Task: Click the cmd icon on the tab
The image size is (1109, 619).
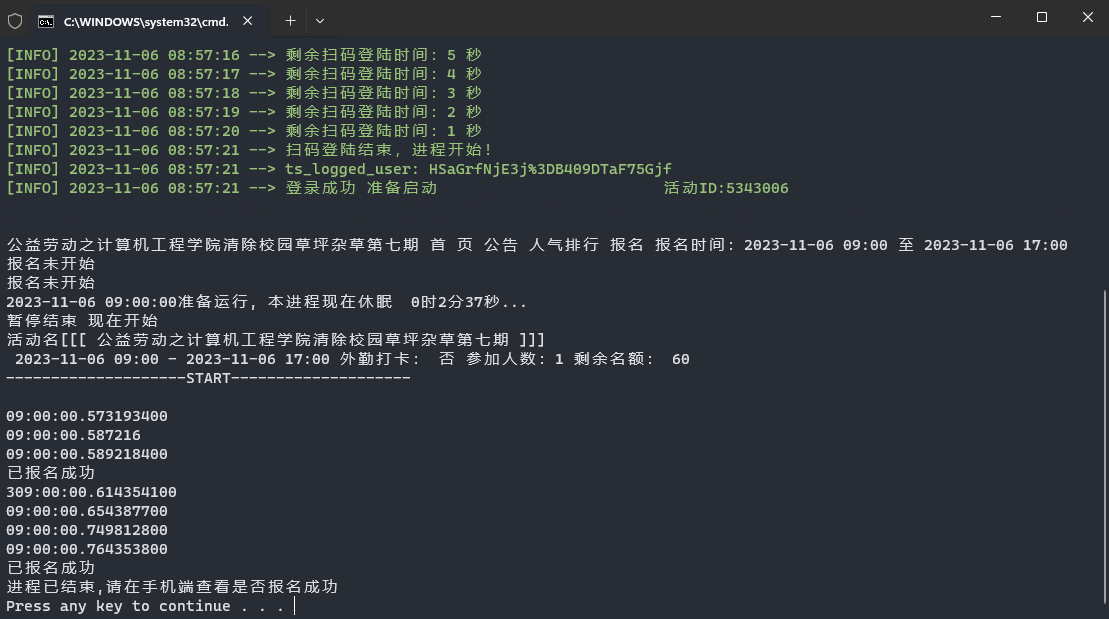Action: (x=46, y=22)
